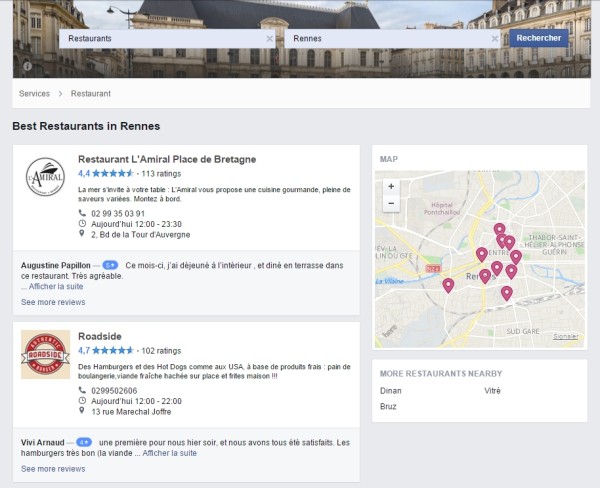See more reviews for Roadside
The image size is (600, 488).
click(53, 469)
